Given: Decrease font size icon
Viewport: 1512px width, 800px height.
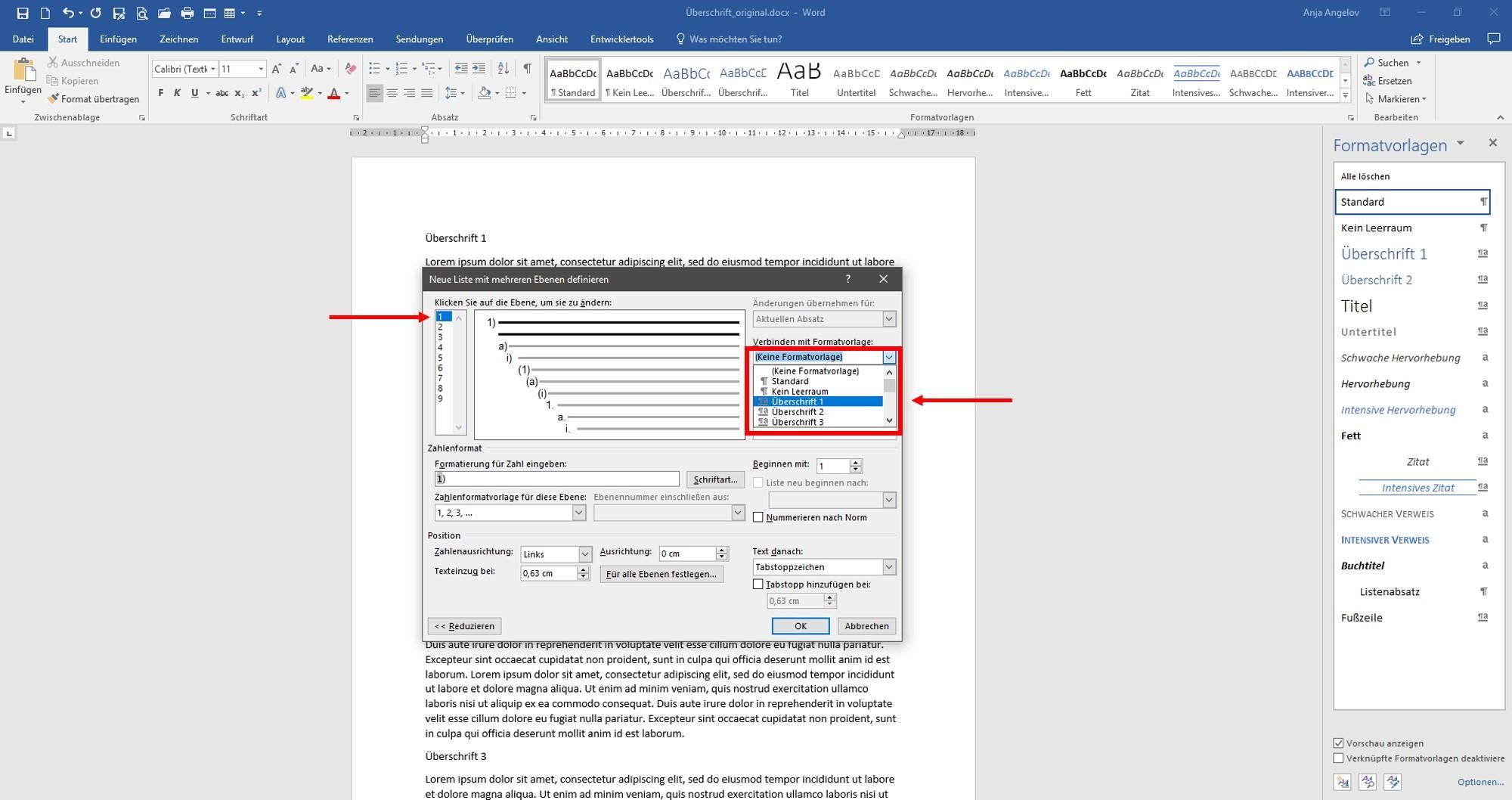Looking at the screenshot, I should [x=294, y=69].
